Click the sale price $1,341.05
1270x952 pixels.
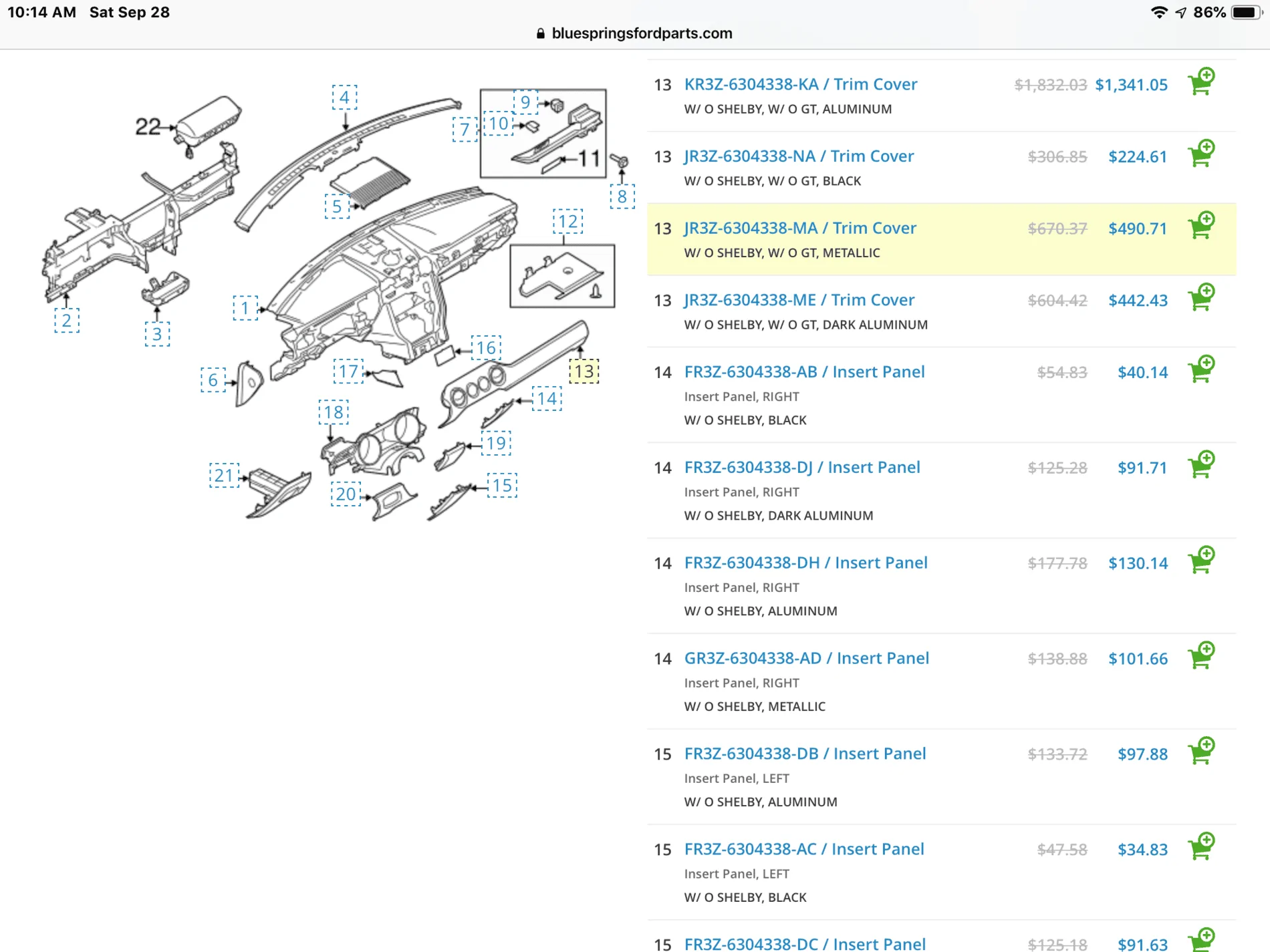[x=1131, y=85]
